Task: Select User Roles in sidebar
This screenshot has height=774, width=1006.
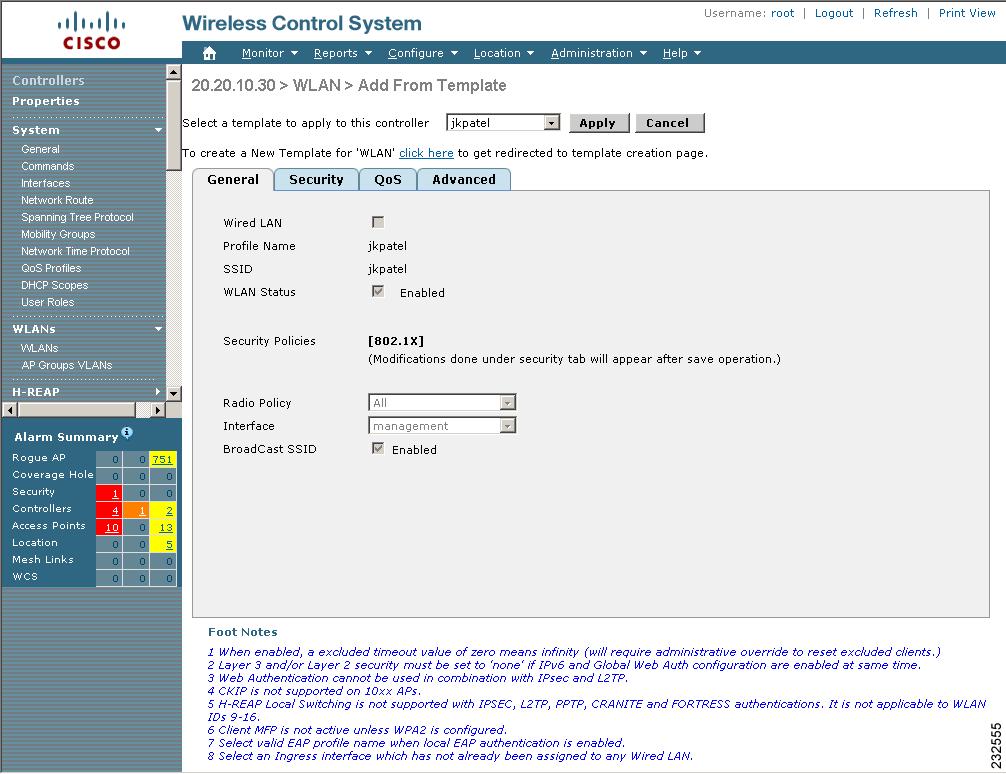Action: tap(47, 302)
